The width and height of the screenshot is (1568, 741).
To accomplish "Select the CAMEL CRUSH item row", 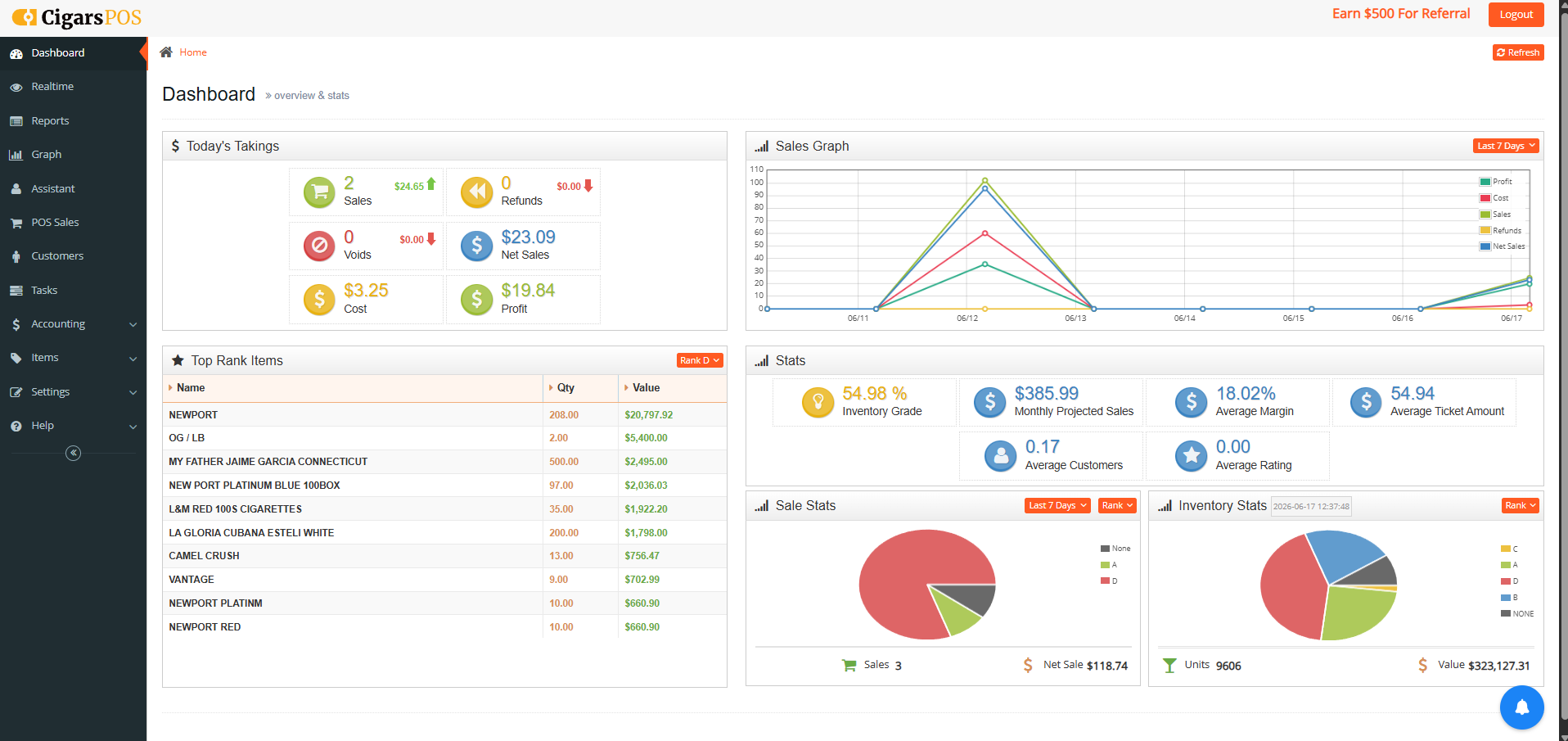I will click(444, 556).
